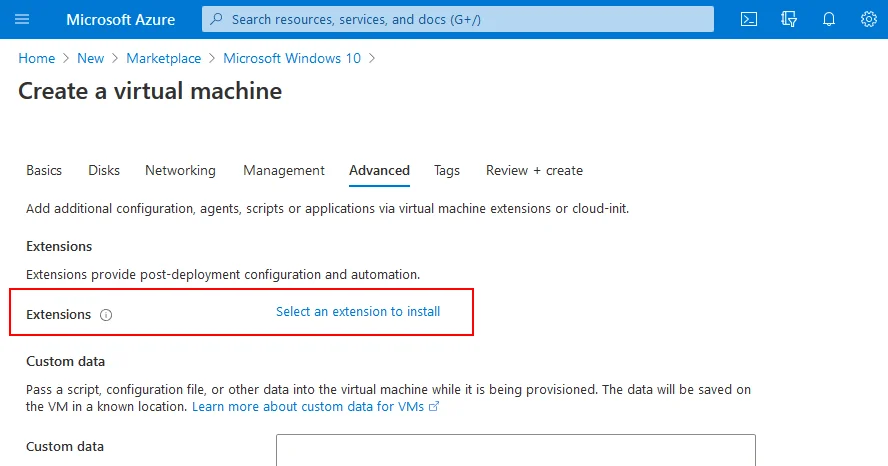Select the Advanced tab
Screen dimensions: 888x466
pos(379,170)
